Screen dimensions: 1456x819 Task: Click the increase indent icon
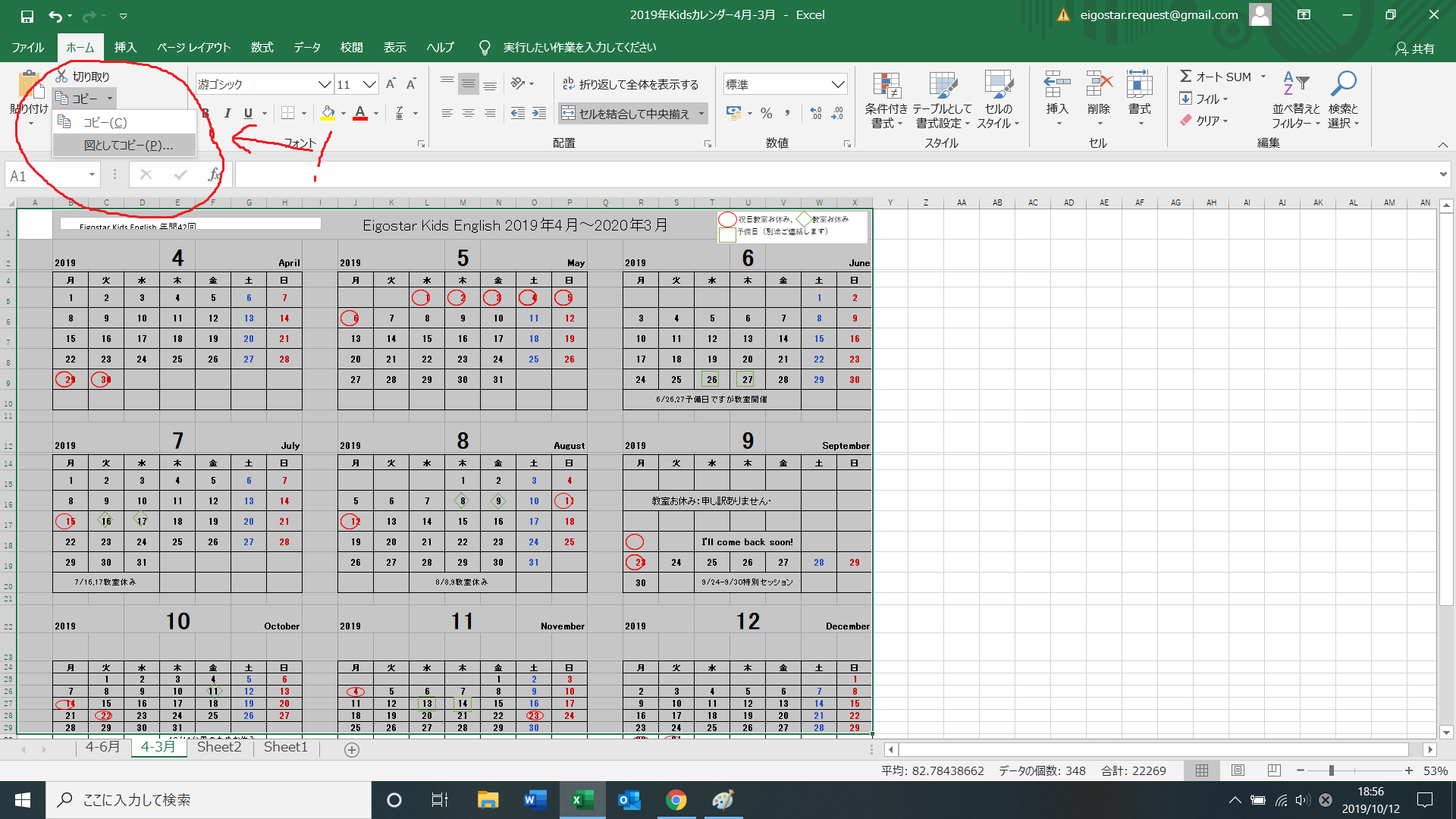(539, 113)
